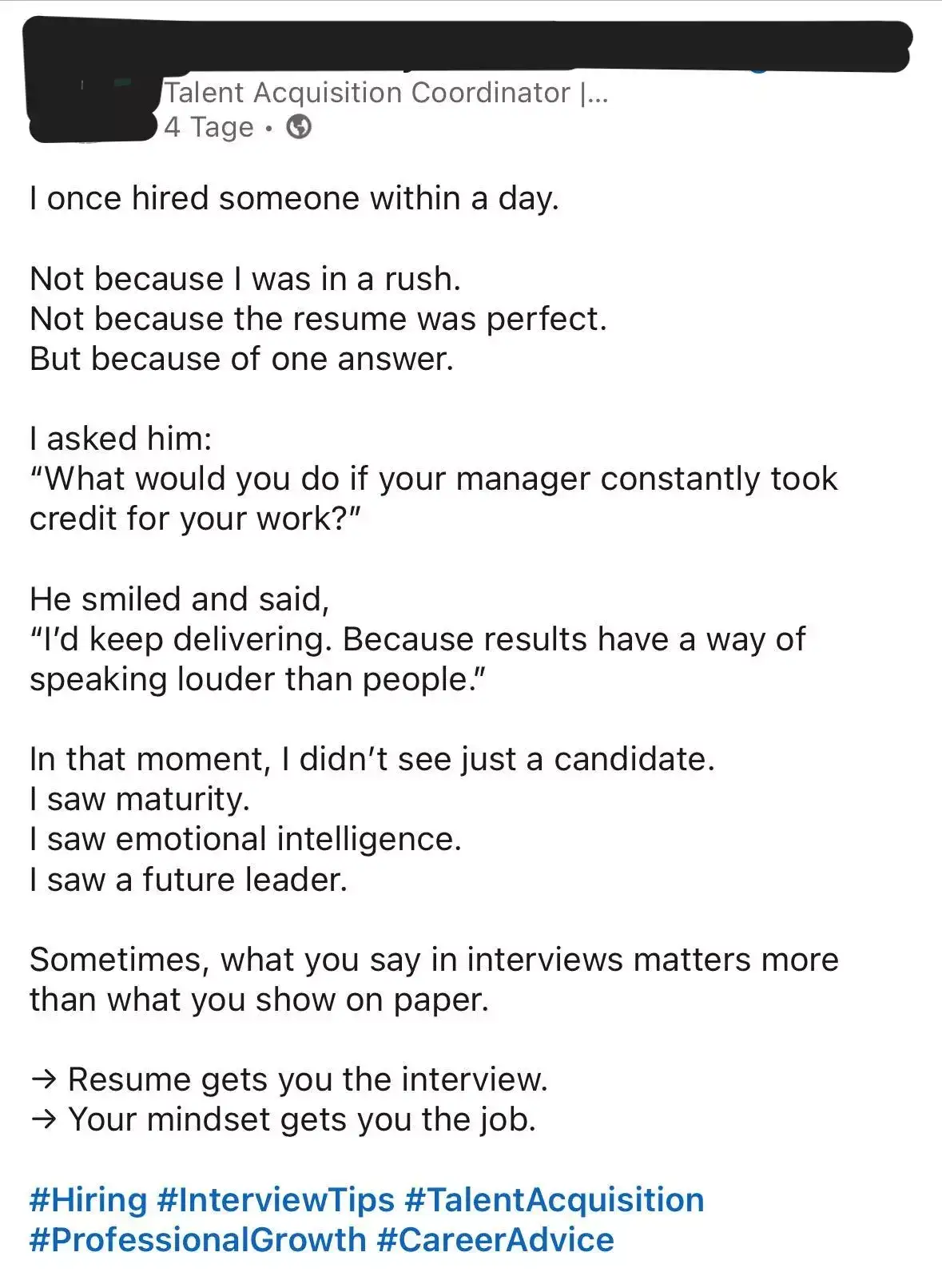Open the #Hiring hashtag
This screenshot has width=942, height=1288.
tap(88, 1200)
